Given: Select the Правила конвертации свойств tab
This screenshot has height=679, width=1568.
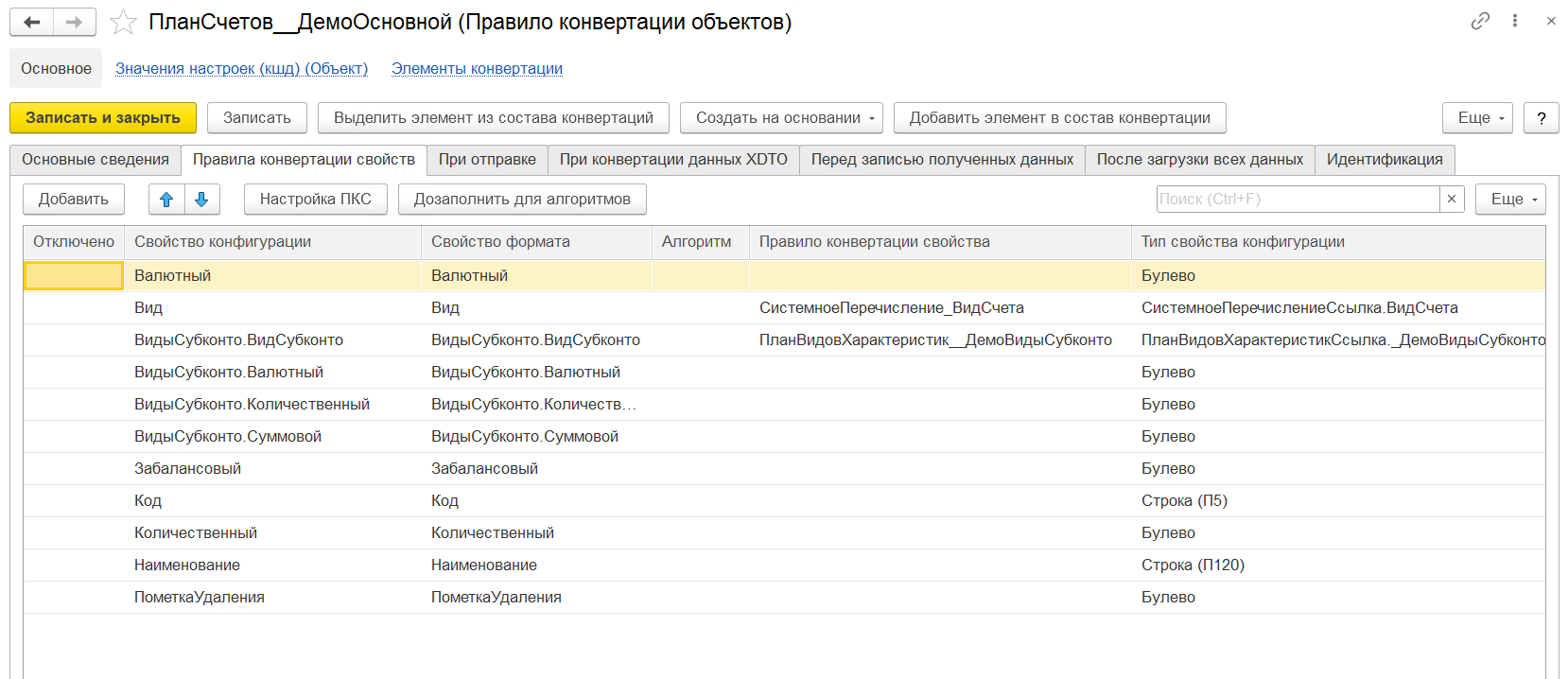Looking at the screenshot, I should point(304,160).
